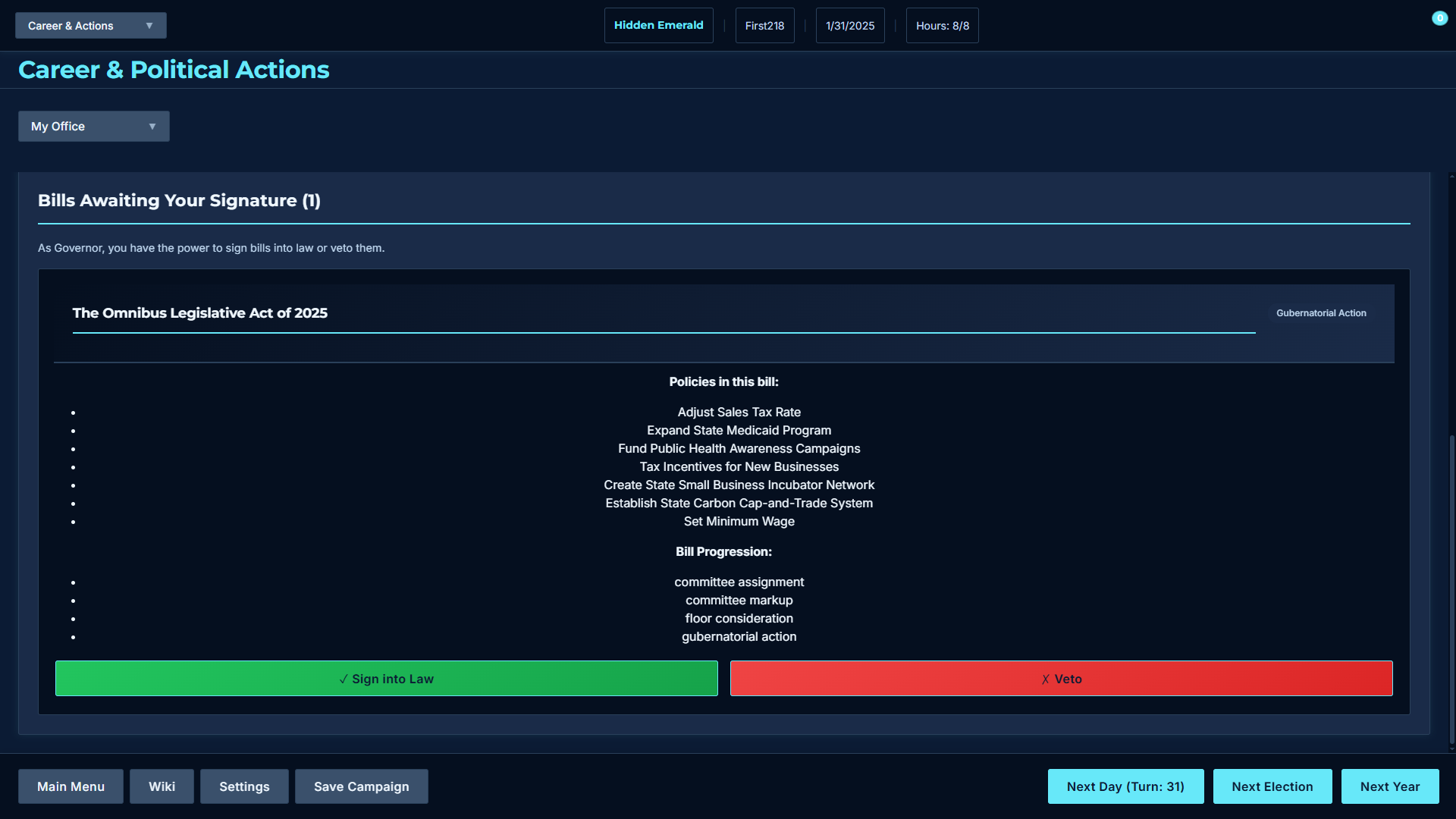Veto the Omnibus Legislative Act
Screen dimensions: 1456x819
click(x=1061, y=679)
